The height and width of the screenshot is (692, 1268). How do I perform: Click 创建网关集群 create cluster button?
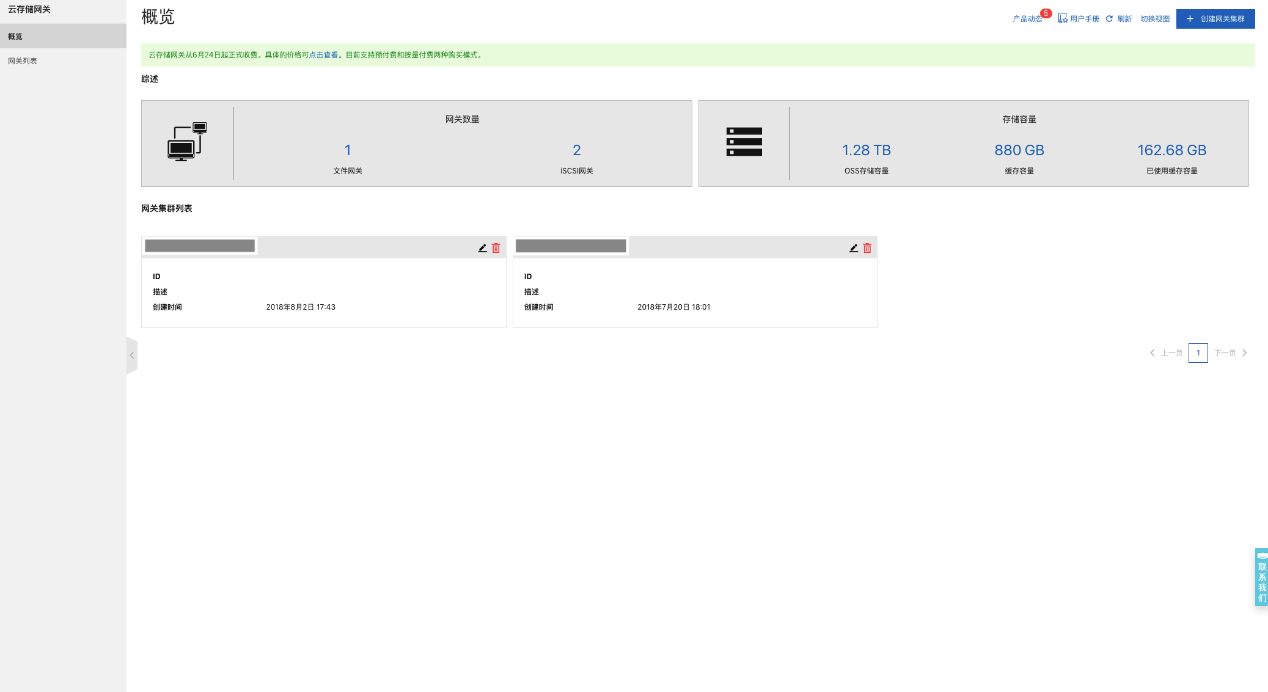[x=1215, y=19]
